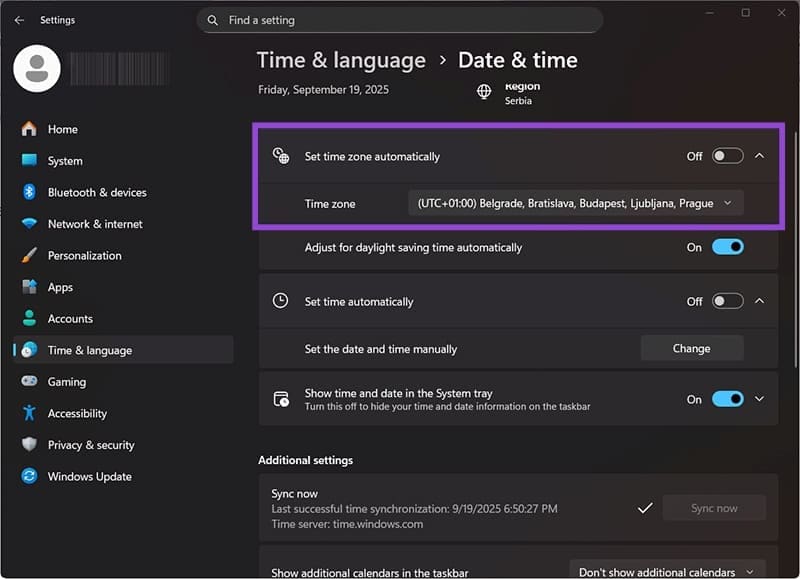
Task: Open the user profile avatar
Action: click(x=37, y=68)
